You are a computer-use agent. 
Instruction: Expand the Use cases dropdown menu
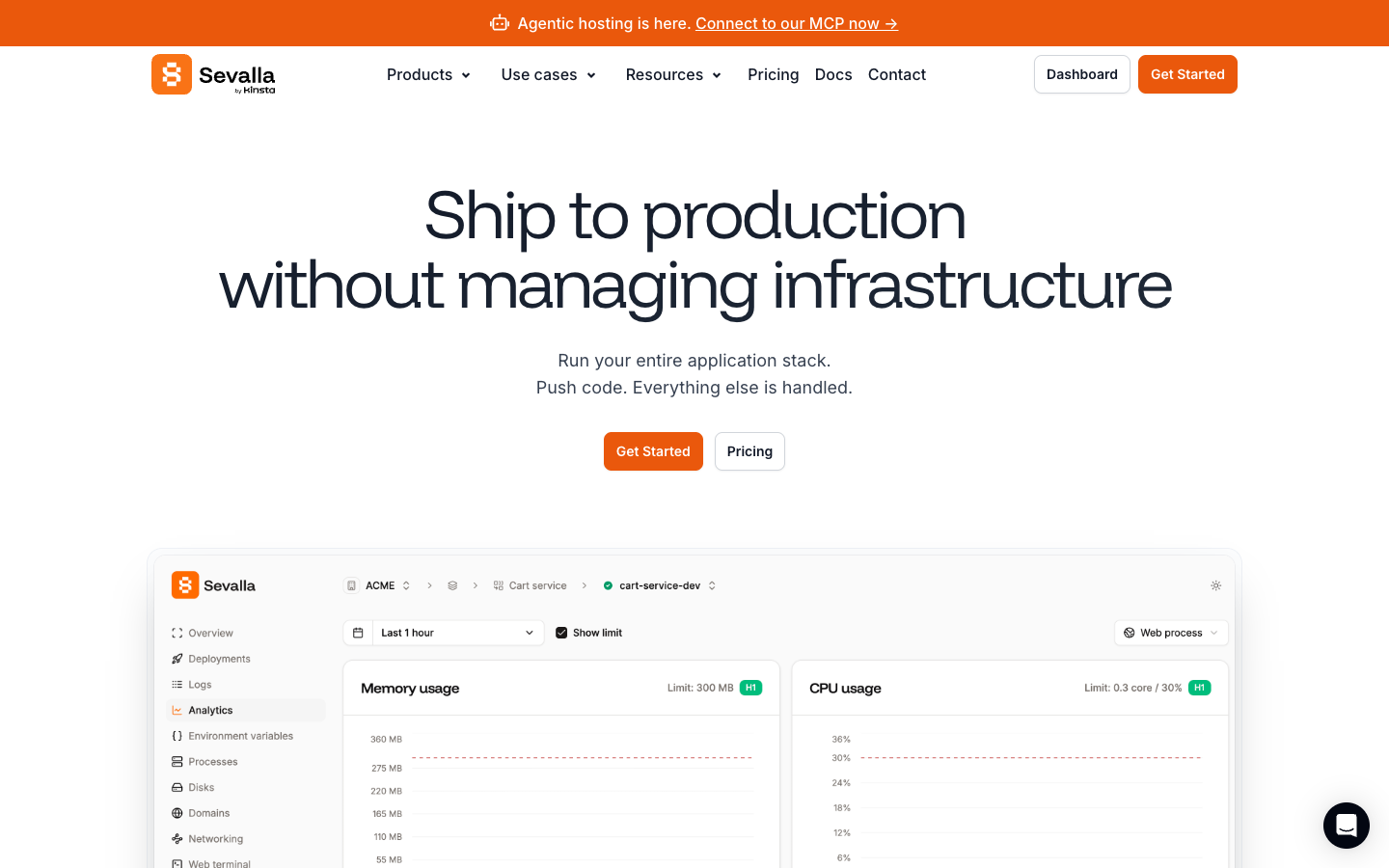[x=548, y=74]
